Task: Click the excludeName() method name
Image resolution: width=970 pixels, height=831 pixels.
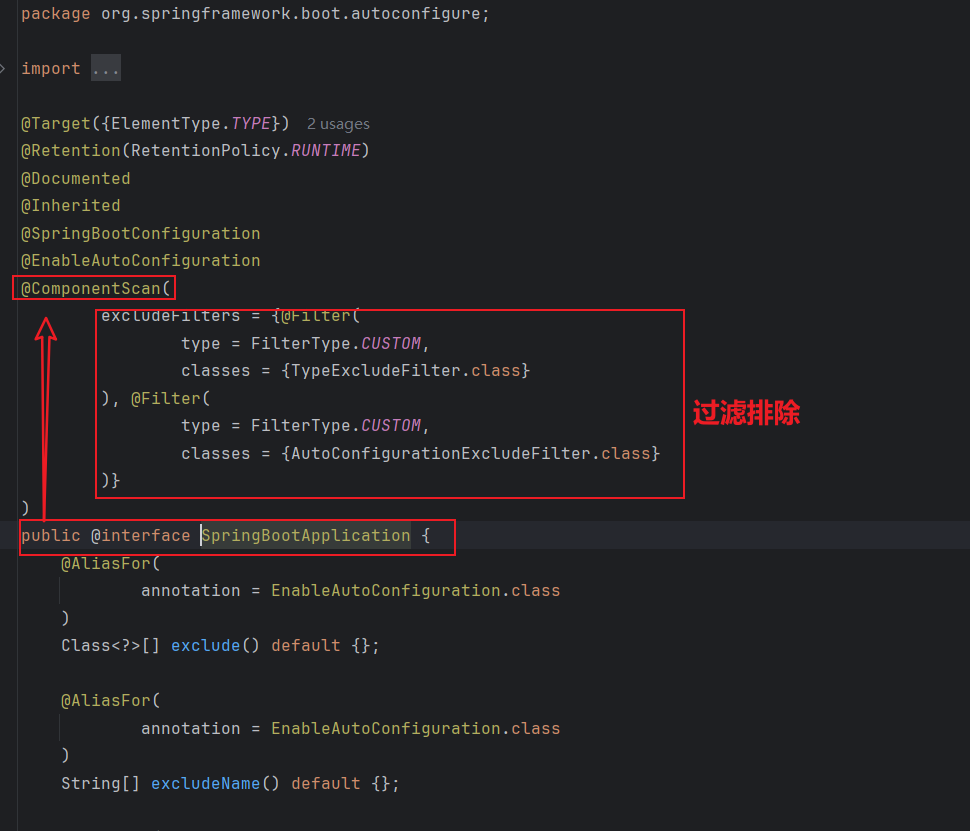Action: pos(205,783)
